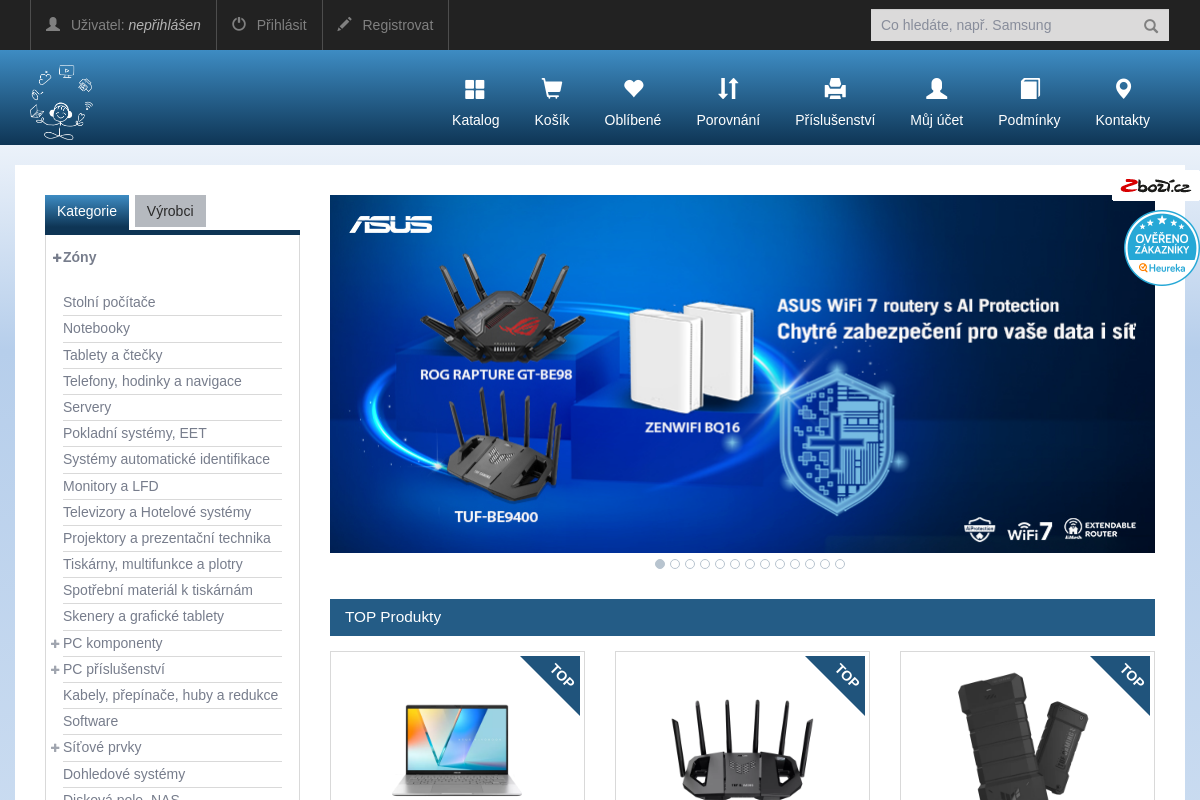The image size is (1200, 800).
Task: Open Skenery a grafické tablety category
Action: (143, 616)
